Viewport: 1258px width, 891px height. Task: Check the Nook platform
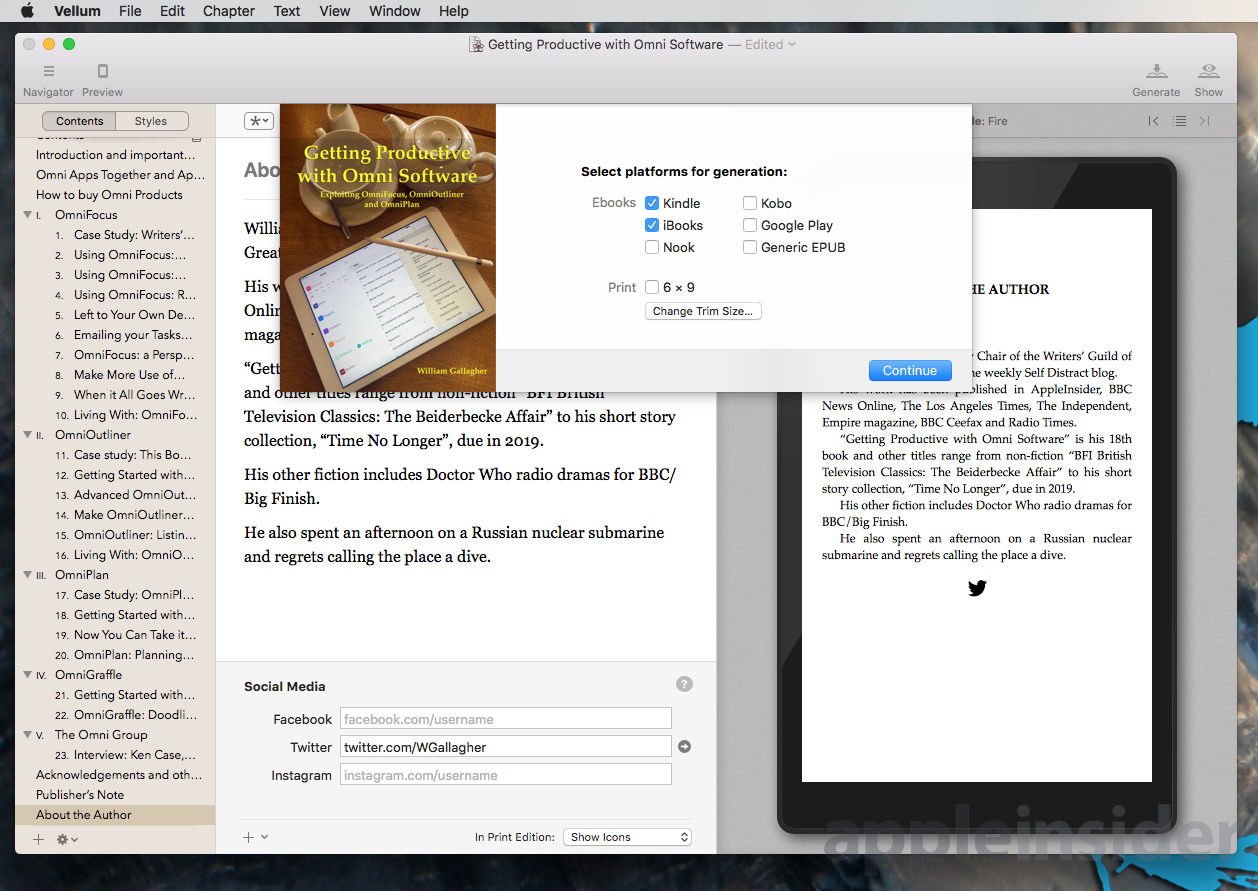click(x=652, y=247)
